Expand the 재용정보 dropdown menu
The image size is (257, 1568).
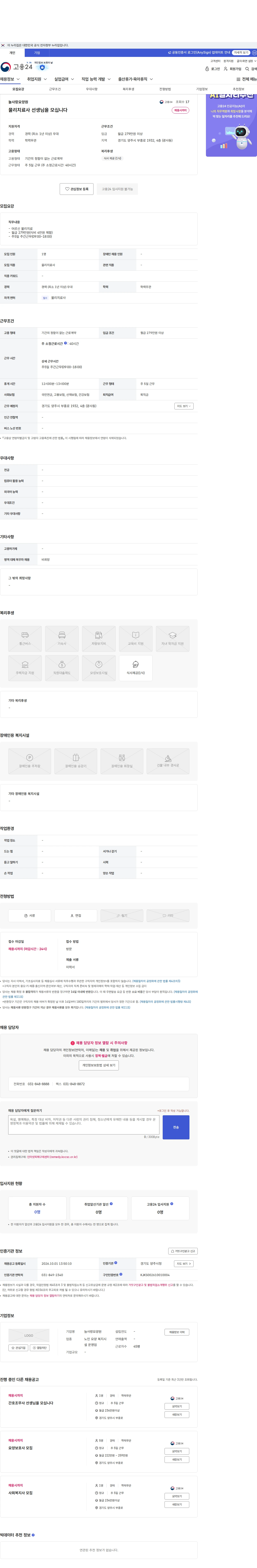point(10,79)
